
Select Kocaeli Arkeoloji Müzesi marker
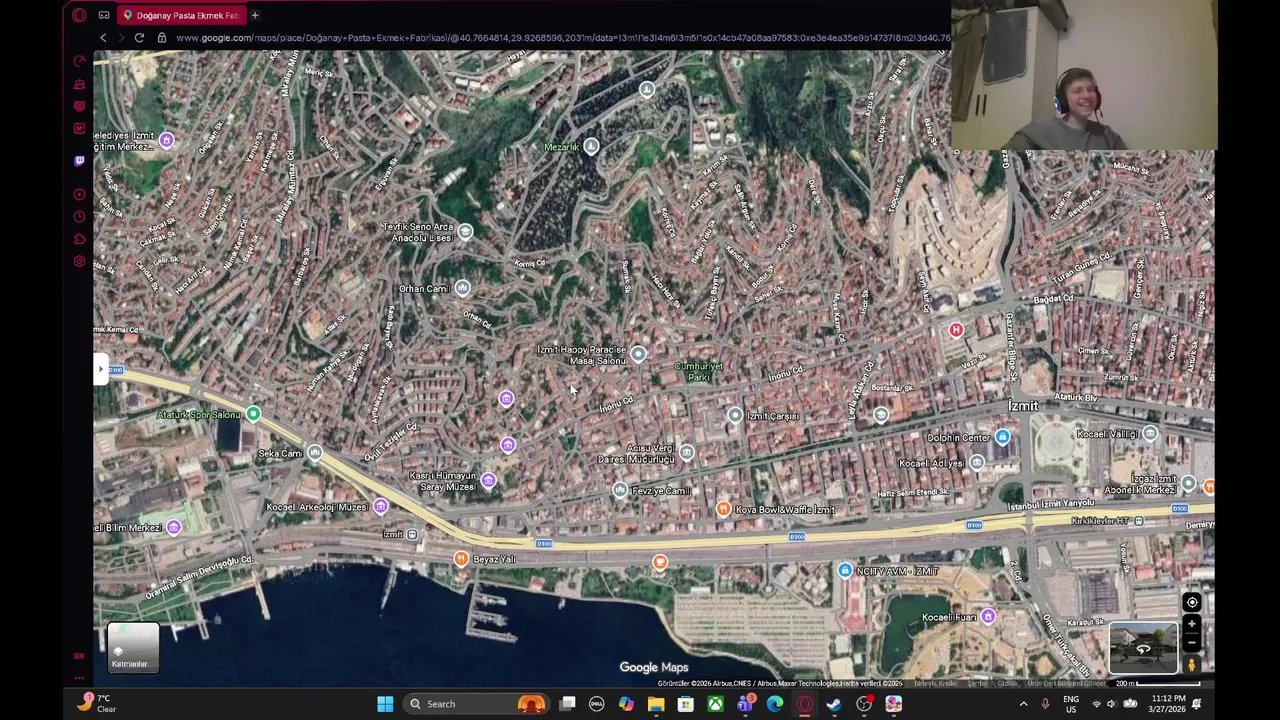click(380, 507)
